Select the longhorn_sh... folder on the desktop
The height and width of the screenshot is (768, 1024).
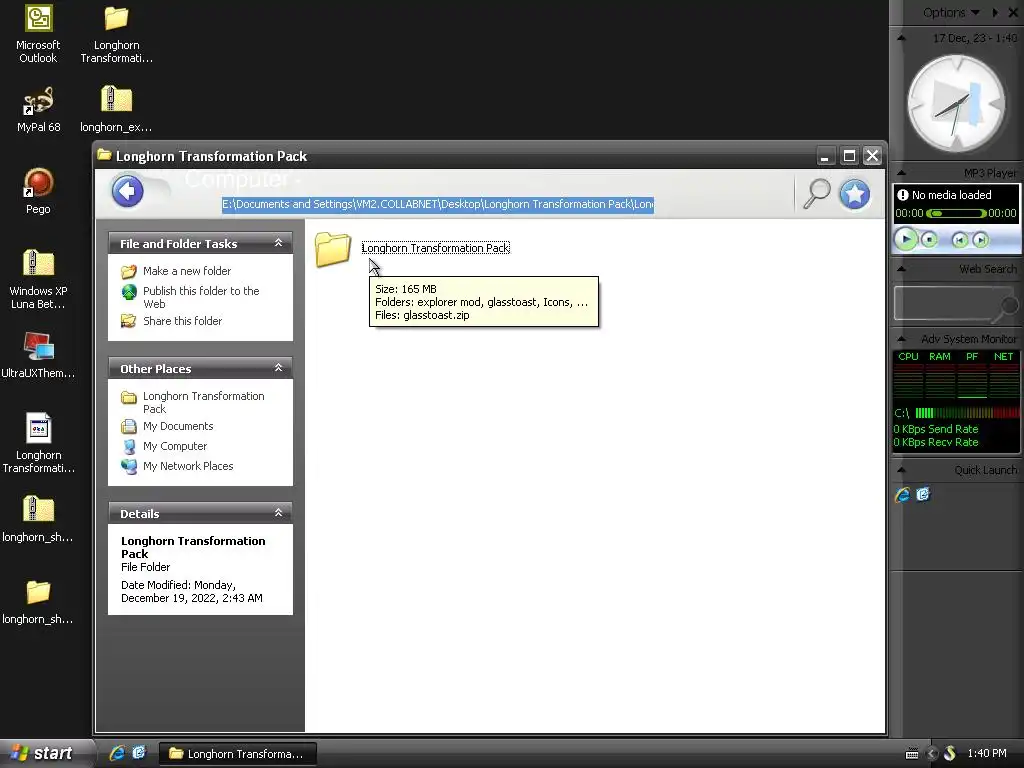[x=38, y=592]
